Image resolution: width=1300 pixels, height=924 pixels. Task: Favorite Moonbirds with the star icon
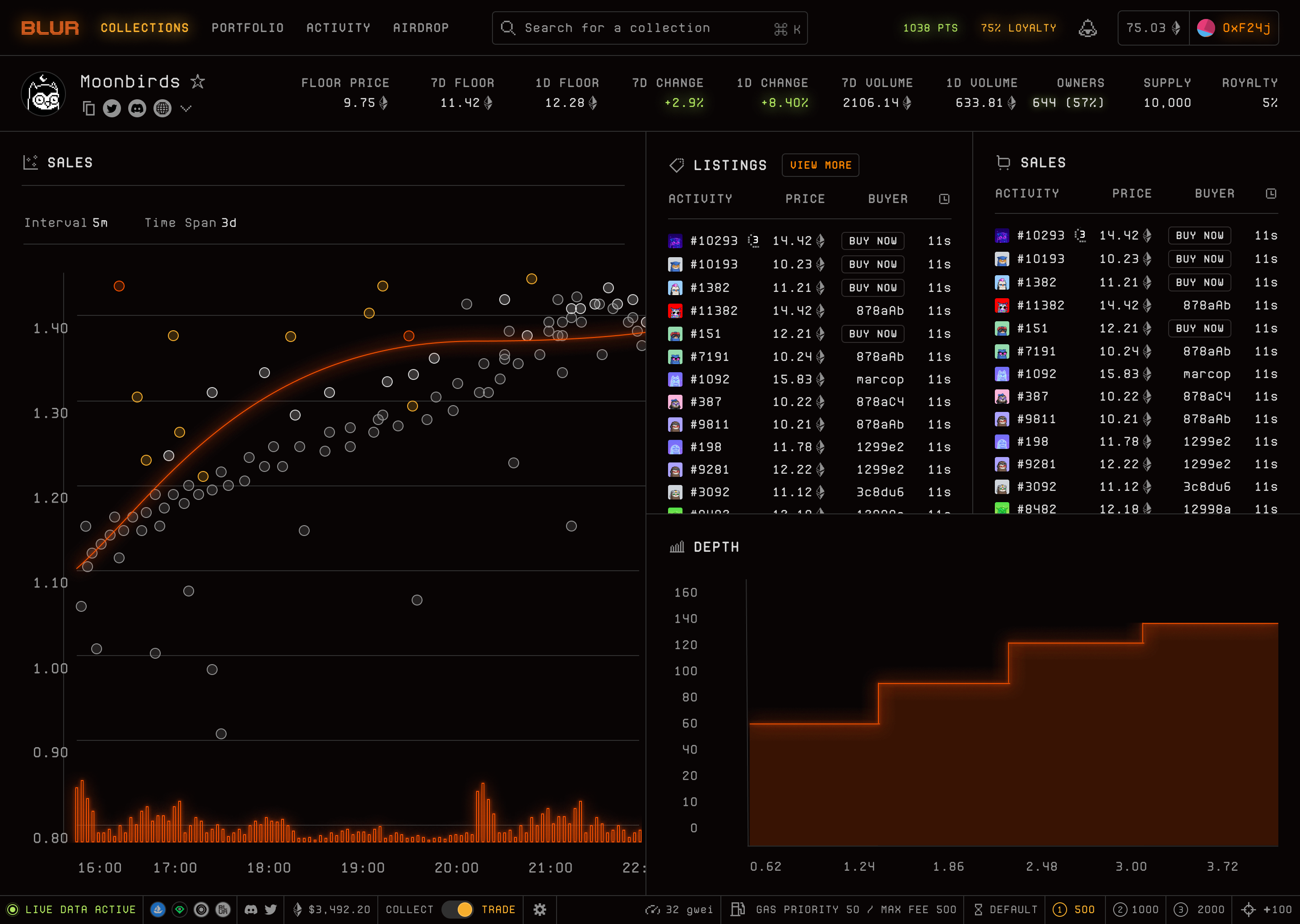[x=198, y=81]
